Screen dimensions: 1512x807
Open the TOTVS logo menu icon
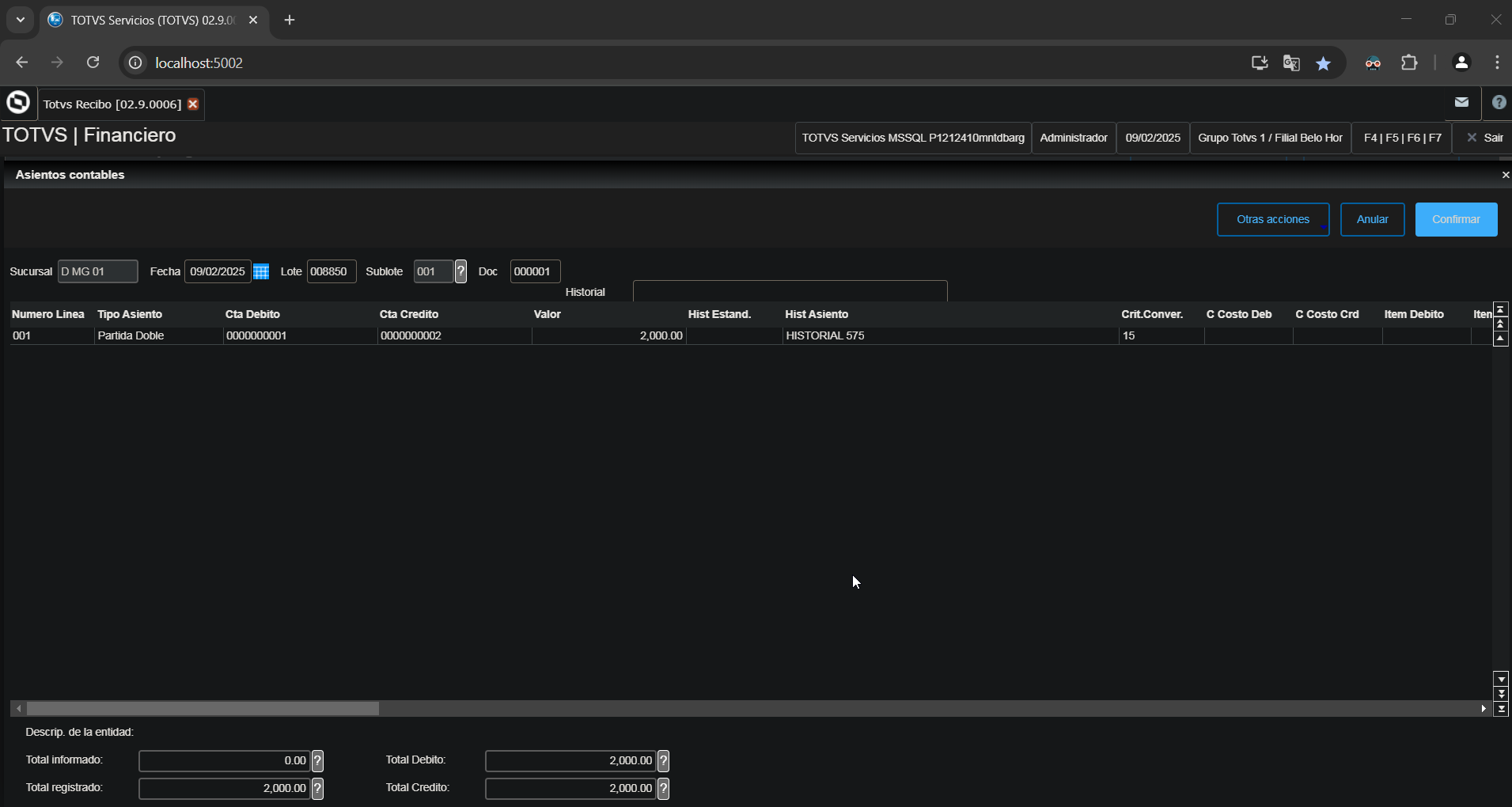click(17, 103)
